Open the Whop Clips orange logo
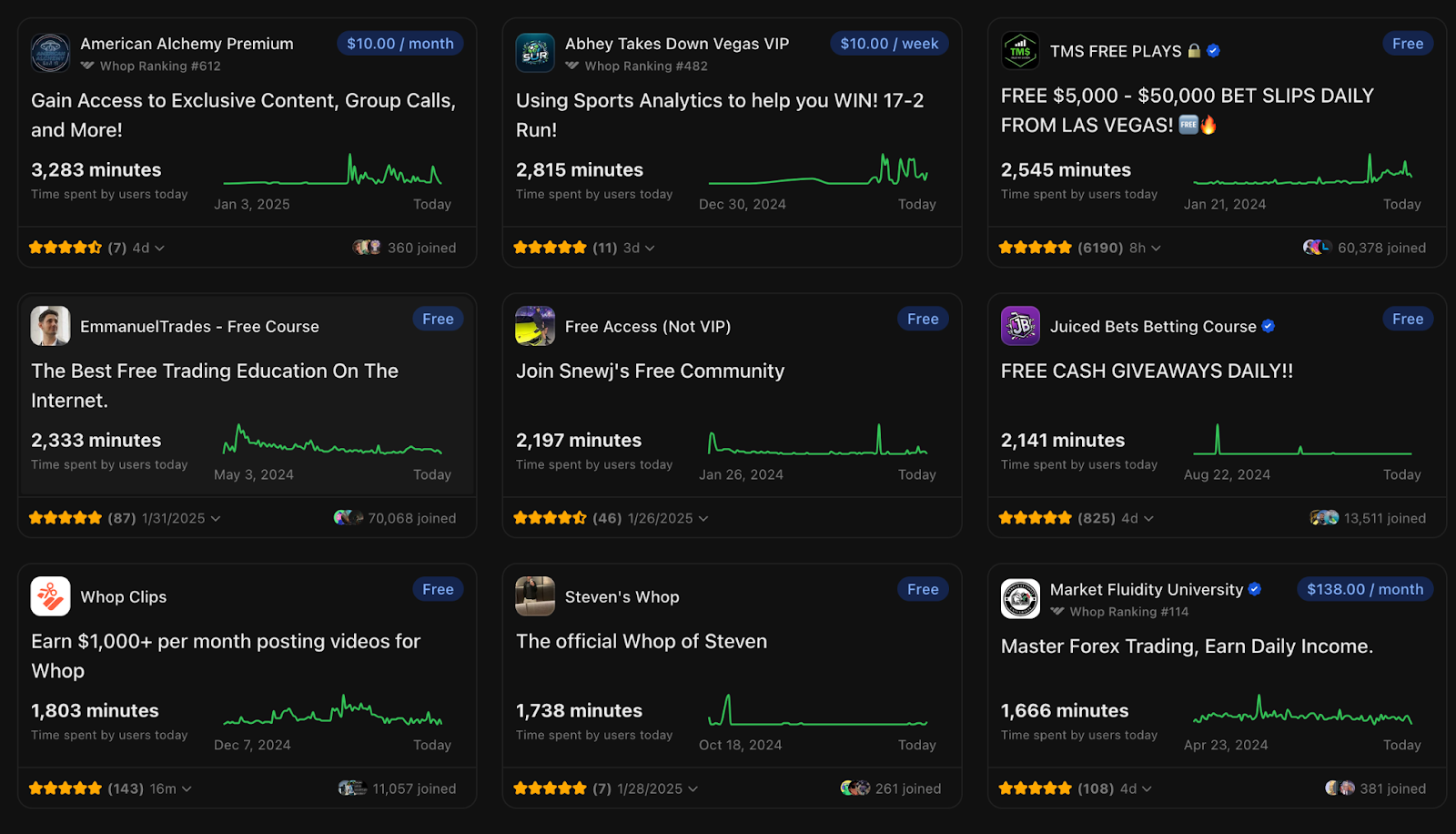This screenshot has height=834, width=1456. coord(50,596)
